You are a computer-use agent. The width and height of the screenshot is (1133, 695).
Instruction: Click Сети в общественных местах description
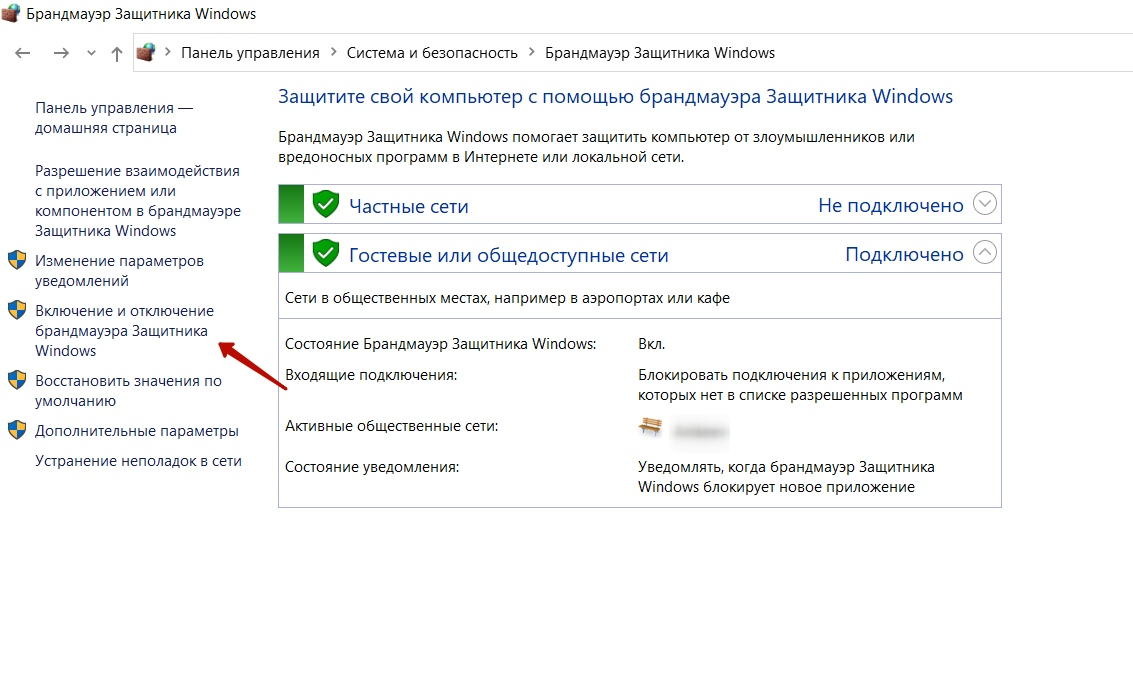click(507, 298)
